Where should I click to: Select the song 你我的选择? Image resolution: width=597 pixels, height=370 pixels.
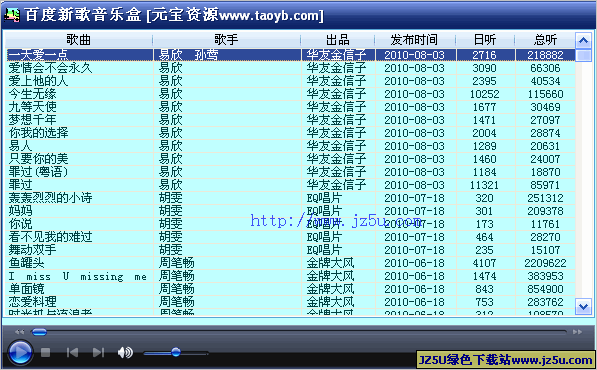[38, 133]
